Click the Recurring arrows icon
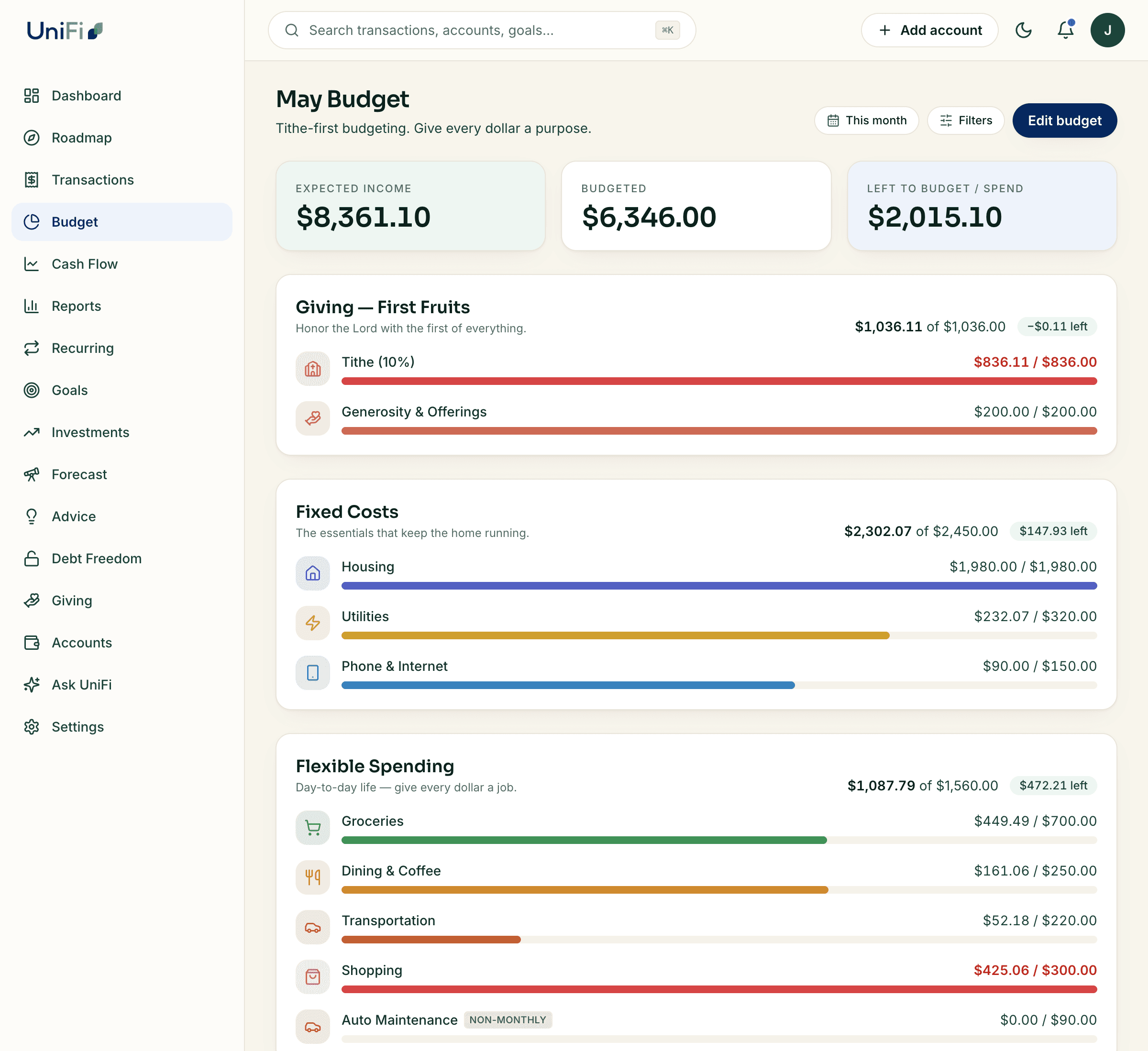This screenshot has width=1148, height=1051. [31, 348]
